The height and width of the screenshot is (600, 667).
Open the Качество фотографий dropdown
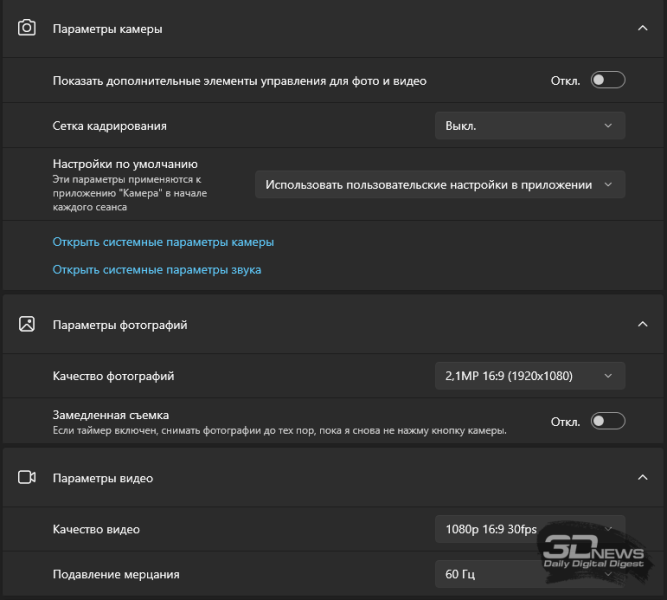[530, 376]
